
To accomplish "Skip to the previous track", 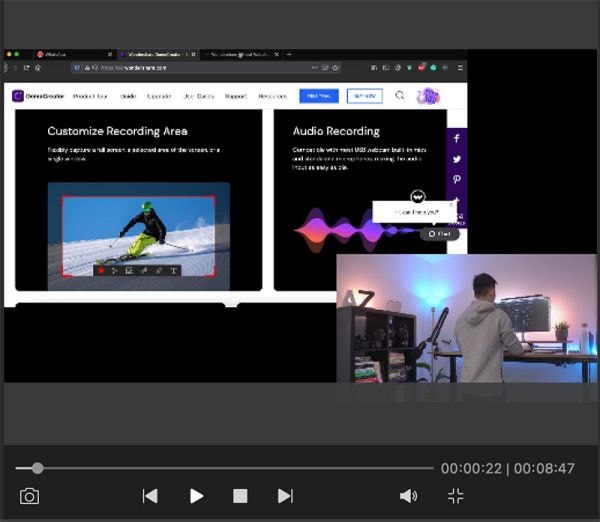I will [x=150, y=496].
